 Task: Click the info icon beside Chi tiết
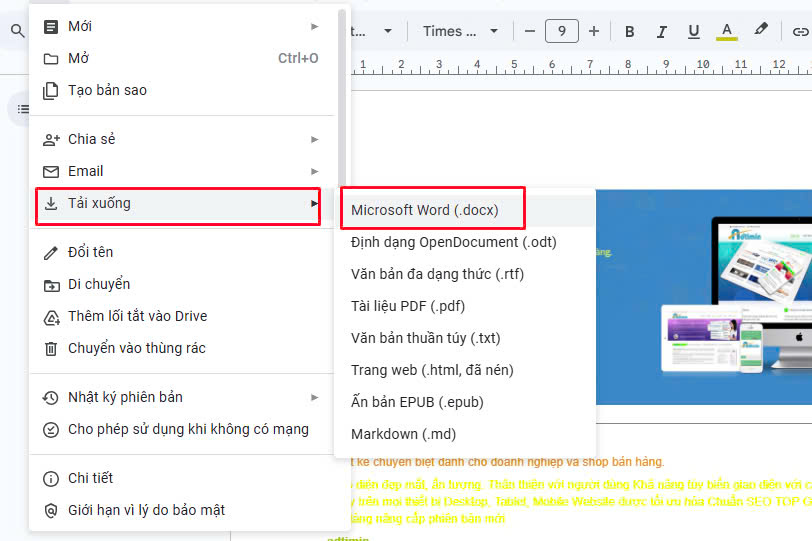point(51,479)
